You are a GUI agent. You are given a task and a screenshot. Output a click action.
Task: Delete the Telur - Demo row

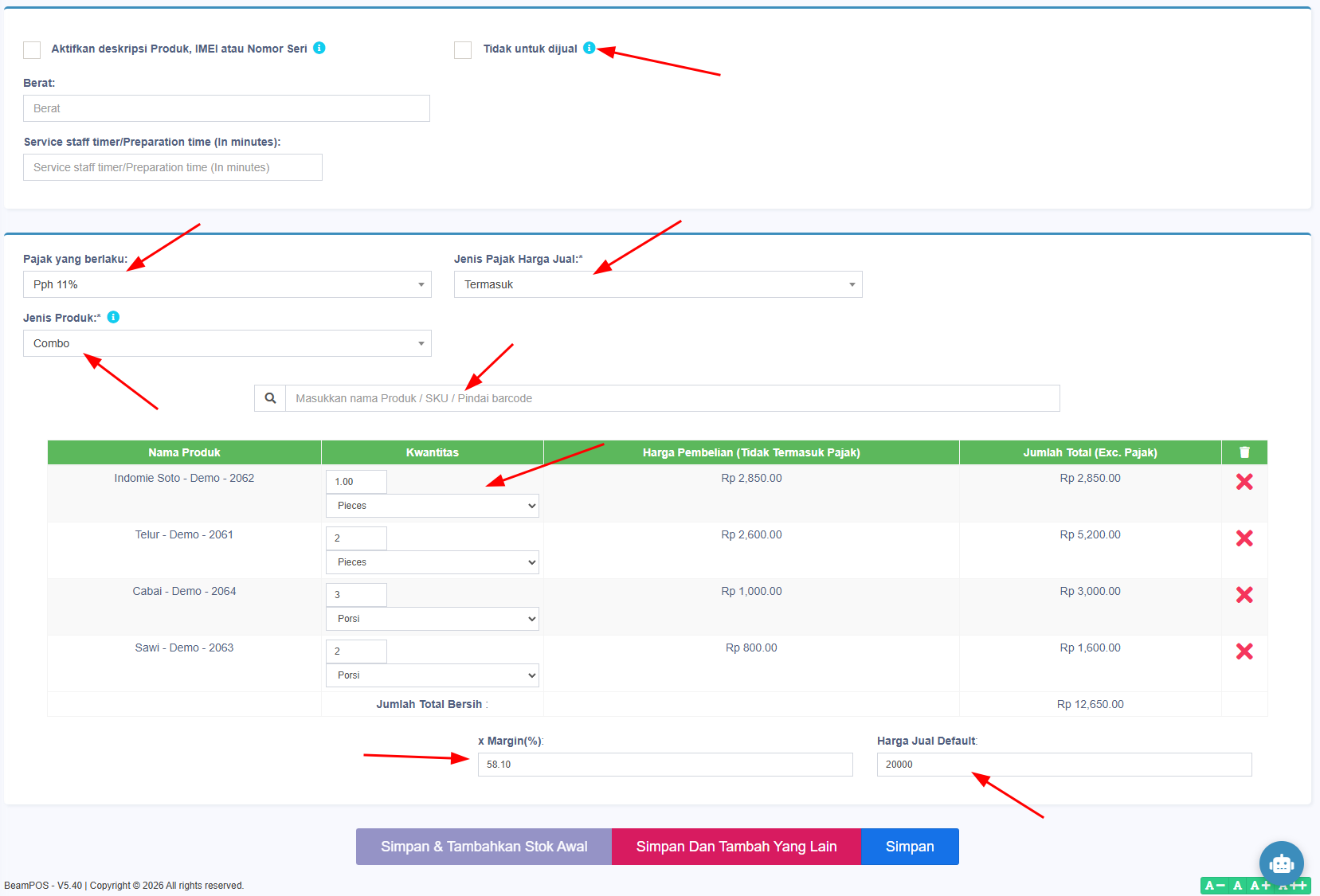(x=1244, y=538)
